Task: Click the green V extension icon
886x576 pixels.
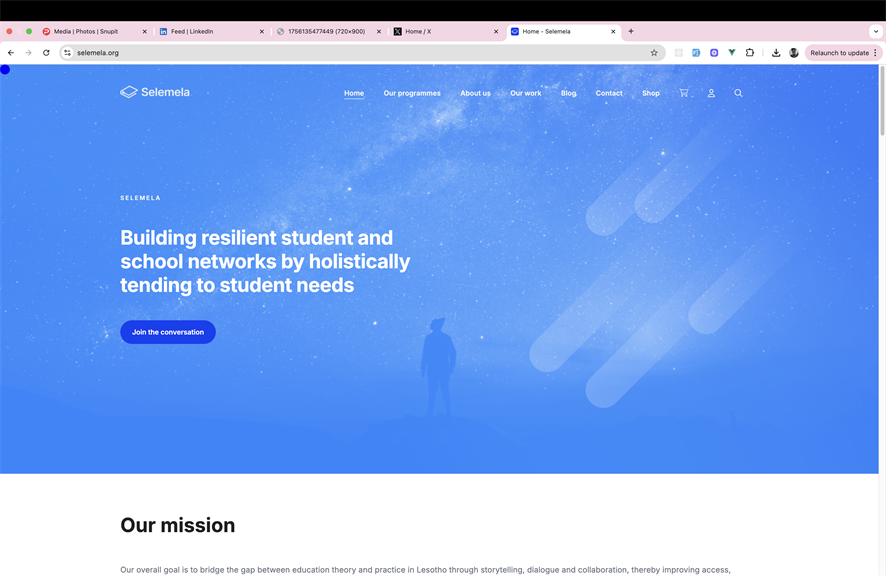Action: pyautogui.click(x=732, y=53)
